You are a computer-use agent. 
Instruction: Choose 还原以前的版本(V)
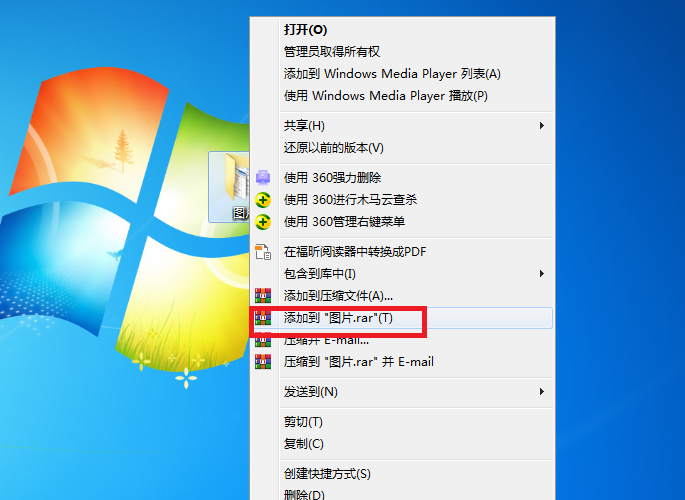(x=402, y=148)
